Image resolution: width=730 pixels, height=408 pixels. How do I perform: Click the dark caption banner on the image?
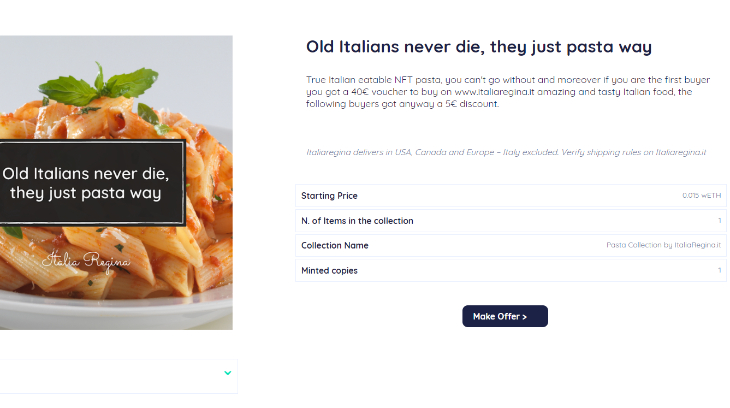tap(88, 183)
